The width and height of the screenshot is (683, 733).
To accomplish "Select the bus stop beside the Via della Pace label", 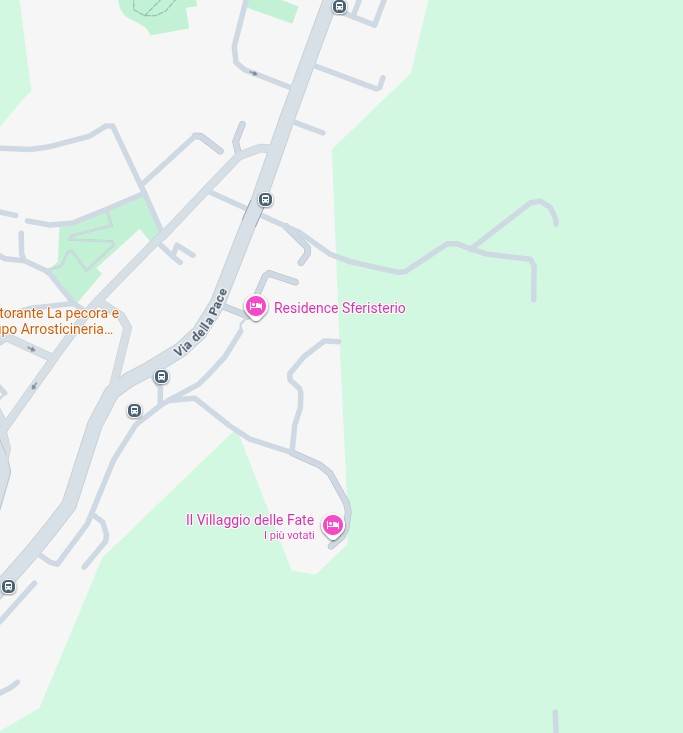I will (x=161, y=376).
